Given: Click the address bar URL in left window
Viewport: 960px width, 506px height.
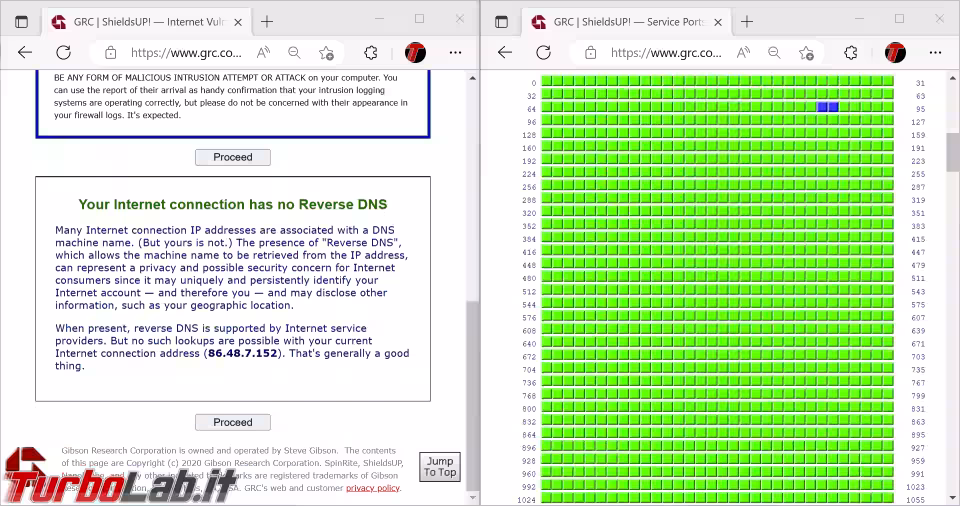Looking at the screenshot, I should coord(186,53).
